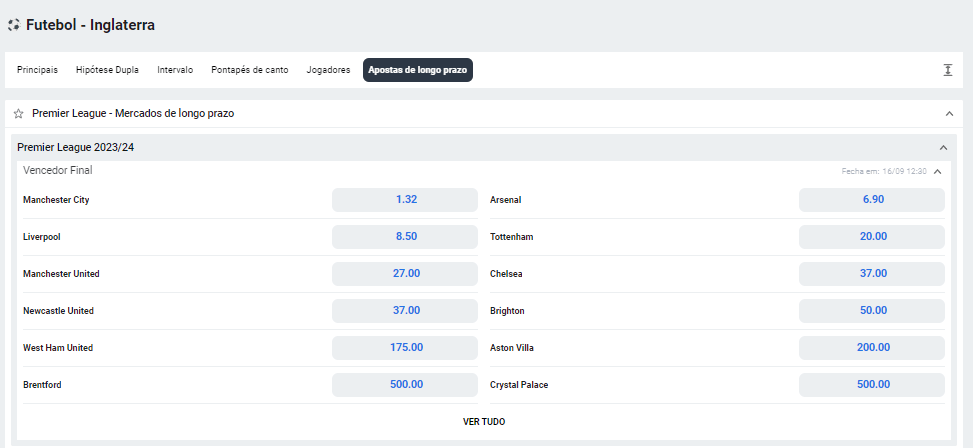This screenshot has height=448, width=973.
Task: Pick Arsenal odds 6.90
Action: click(872, 200)
